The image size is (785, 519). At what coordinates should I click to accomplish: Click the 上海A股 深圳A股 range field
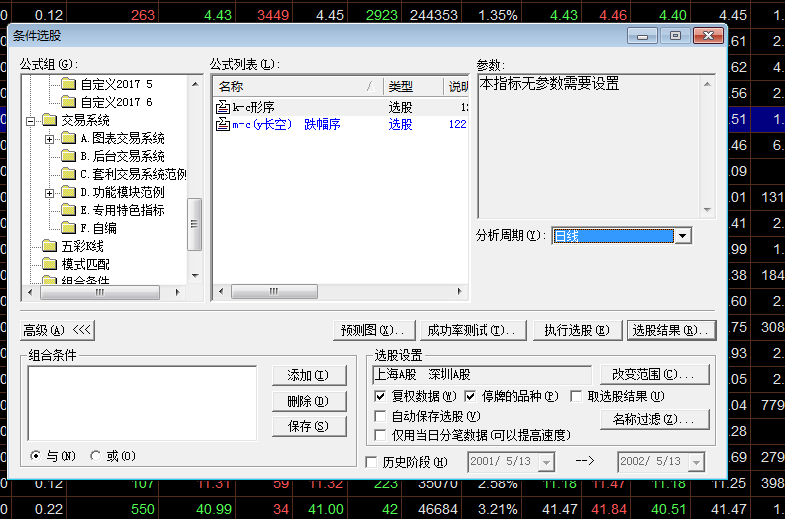(482, 374)
